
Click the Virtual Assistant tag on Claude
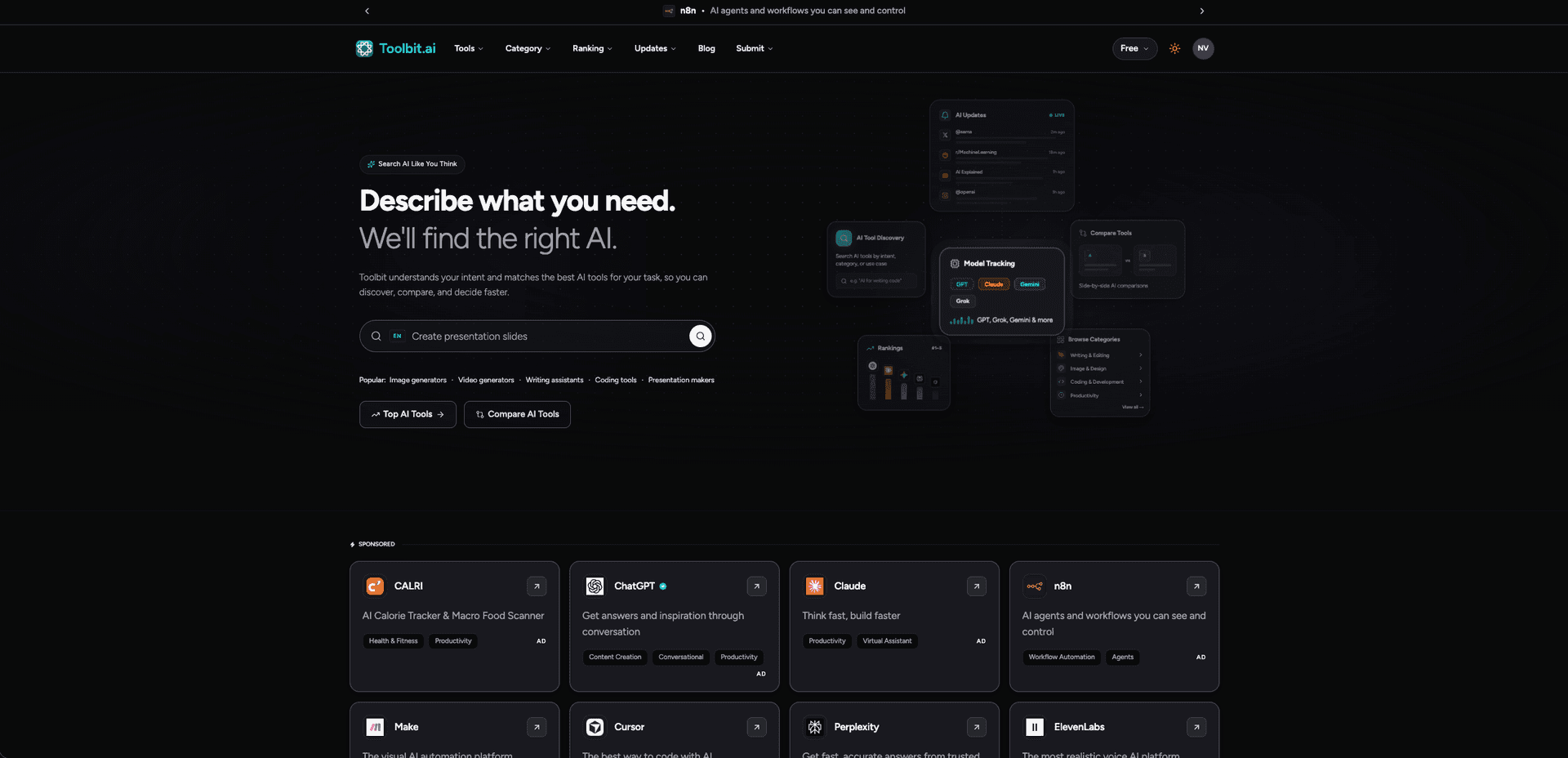click(887, 641)
